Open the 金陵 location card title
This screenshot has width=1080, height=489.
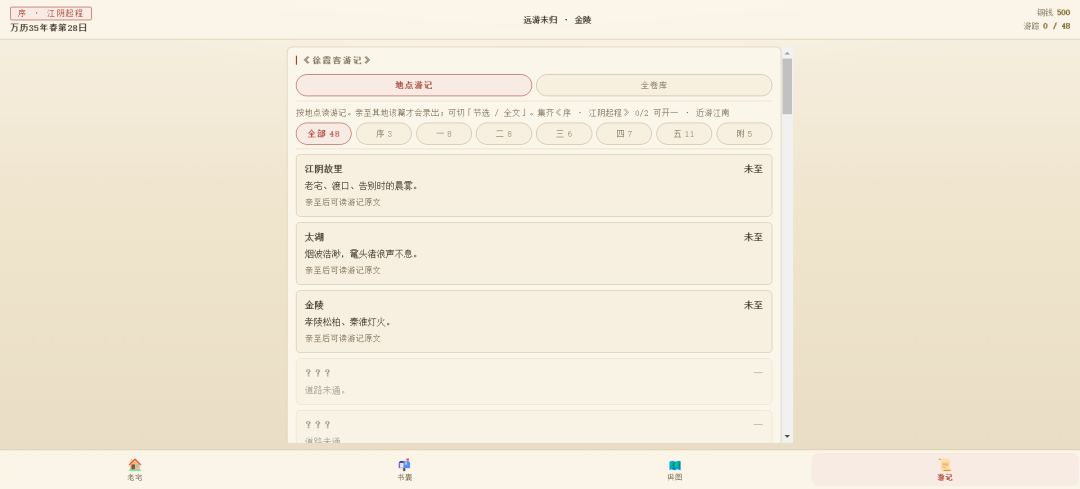314,305
